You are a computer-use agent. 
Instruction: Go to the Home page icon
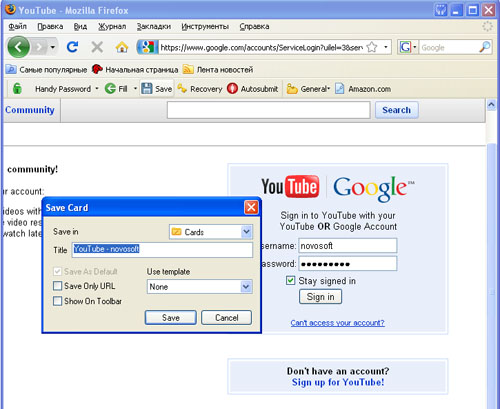(122, 47)
